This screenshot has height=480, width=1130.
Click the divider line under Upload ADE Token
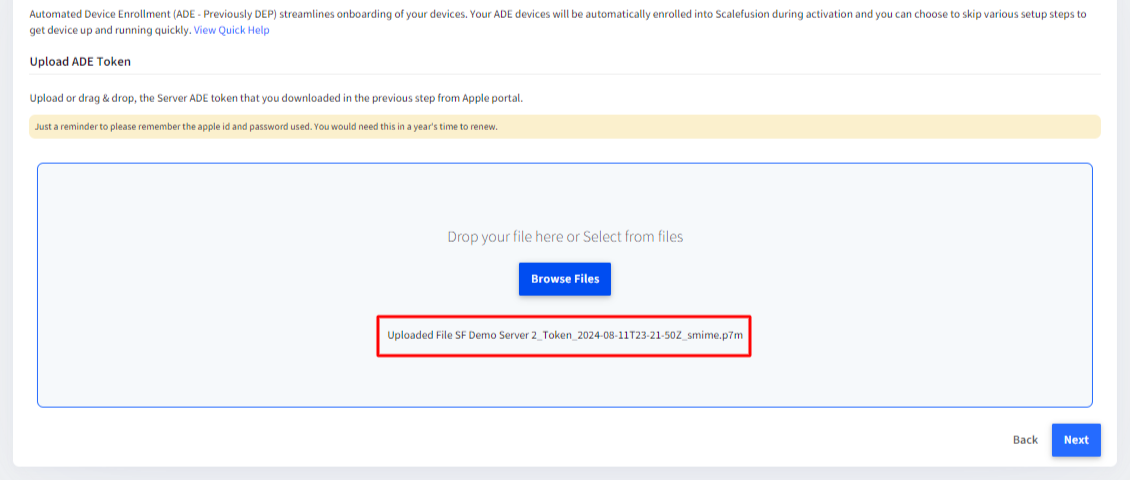pos(565,74)
